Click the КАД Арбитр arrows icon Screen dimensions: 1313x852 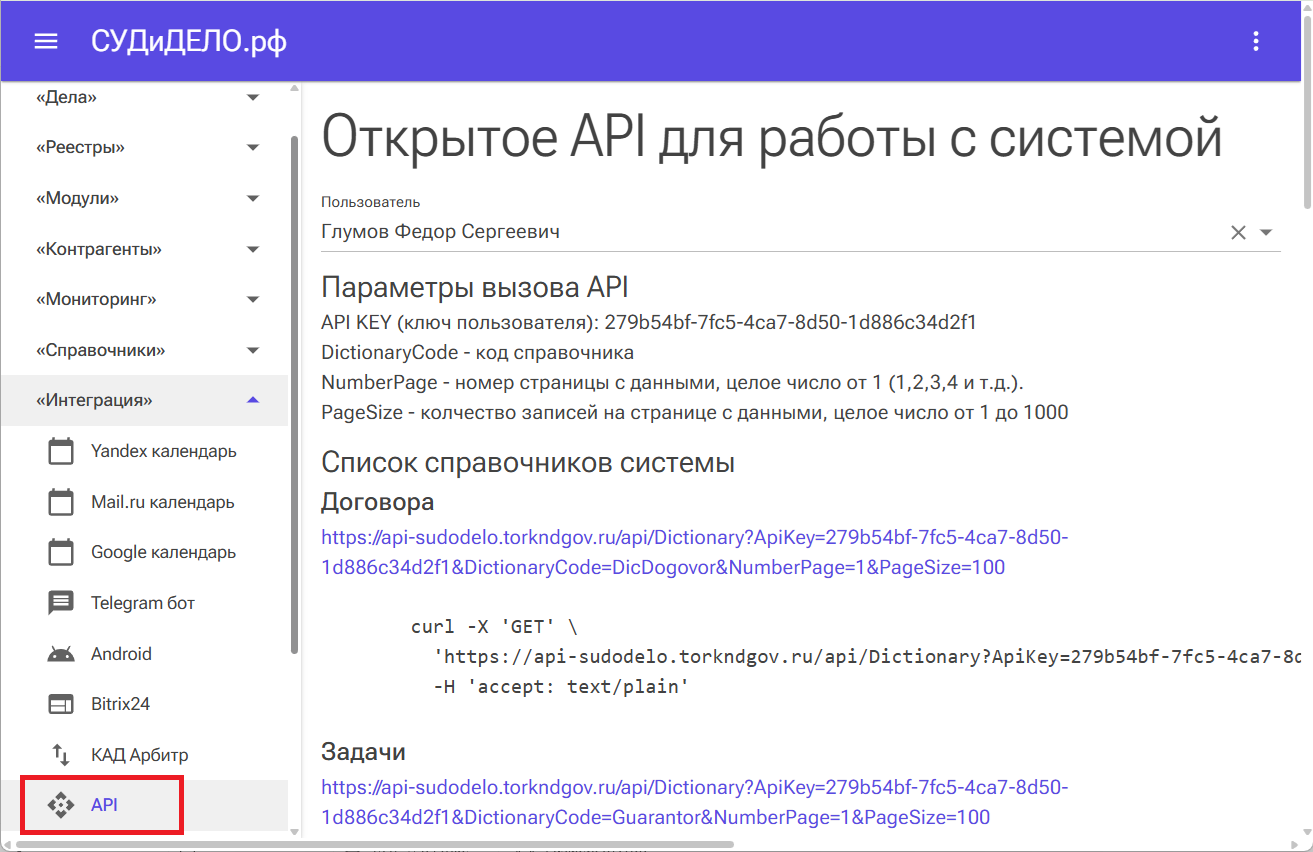tap(61, 755)
